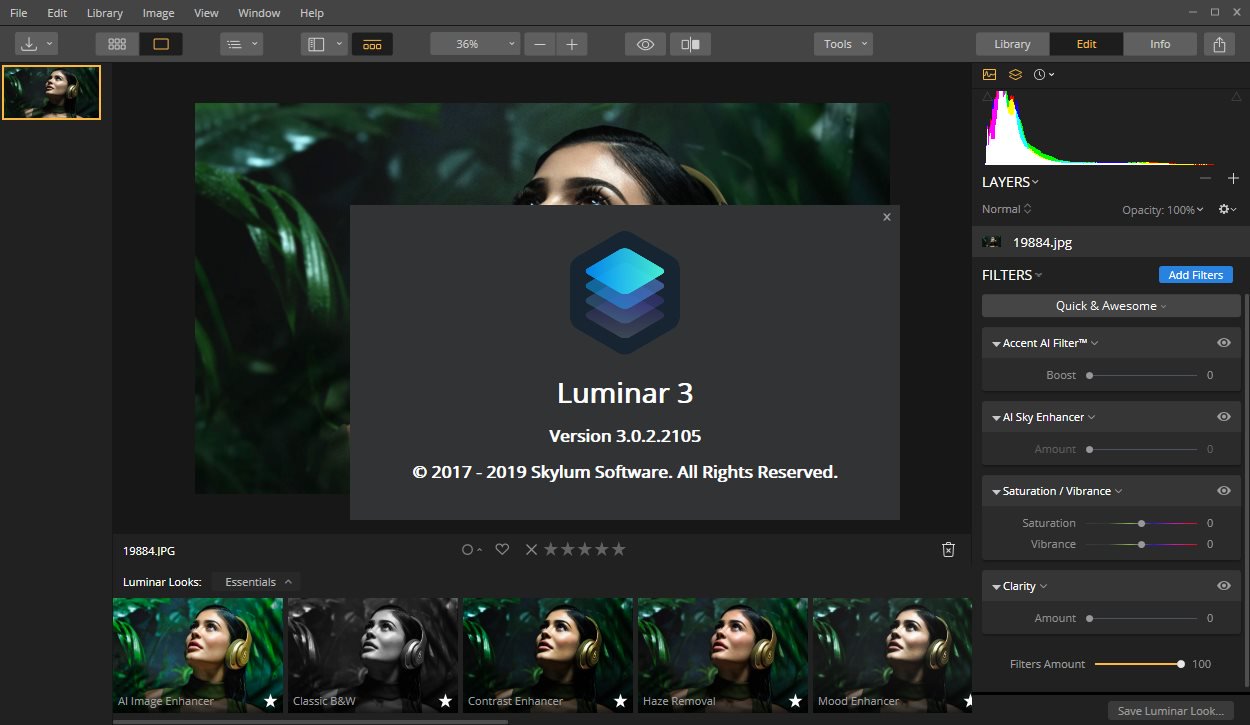Open the Opacity 100% dropdown

(x=1163, y=210)
